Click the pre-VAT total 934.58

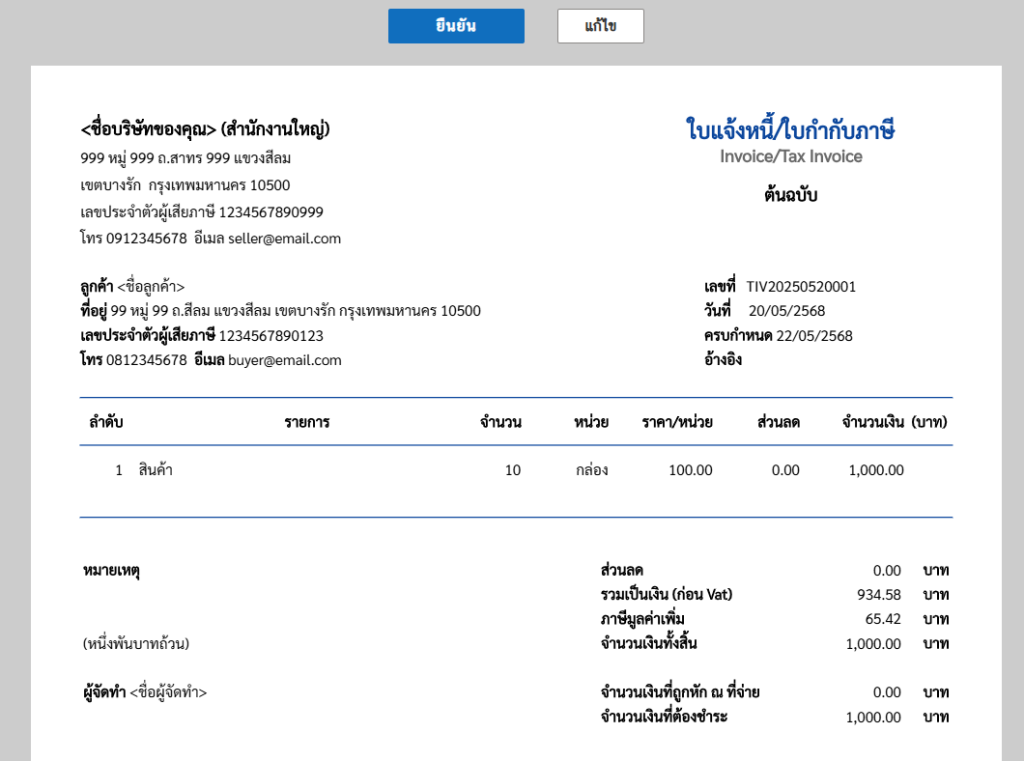pos(878,595)
